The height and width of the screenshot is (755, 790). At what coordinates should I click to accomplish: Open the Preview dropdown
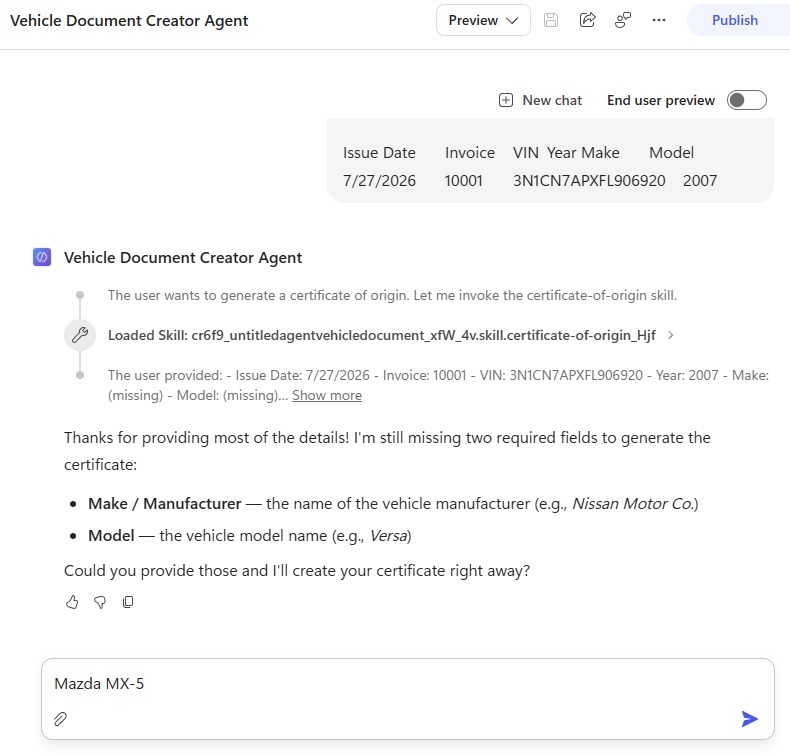point(483,20)
